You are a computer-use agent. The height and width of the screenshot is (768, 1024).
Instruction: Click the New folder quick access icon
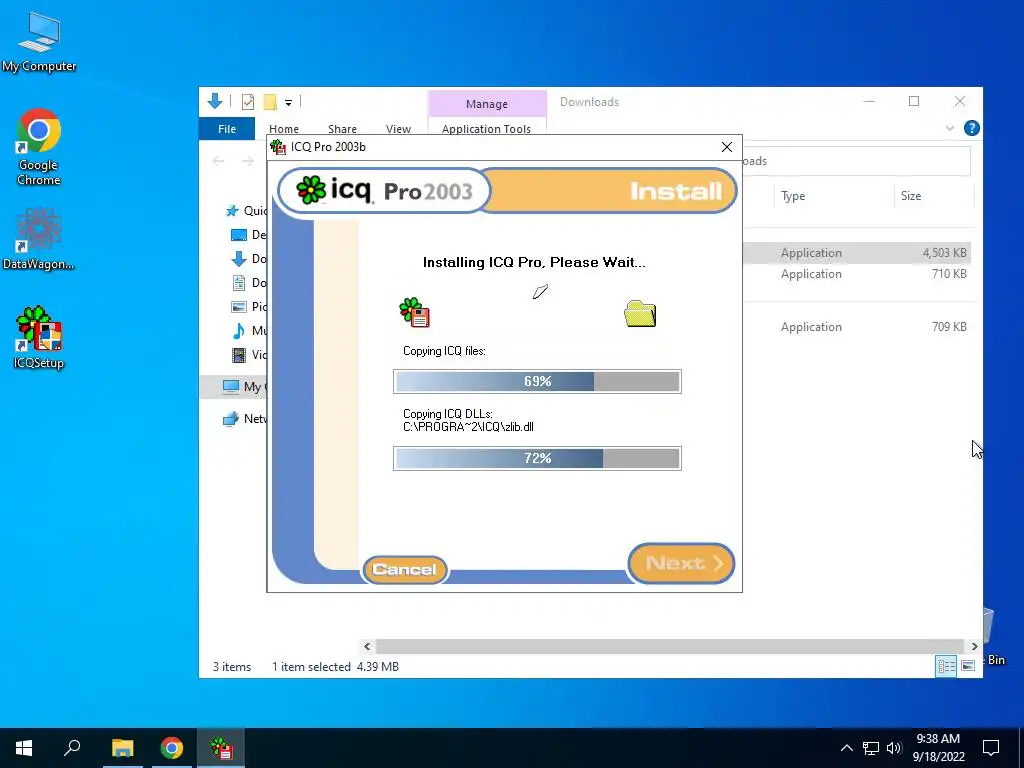tap(270, 101)
